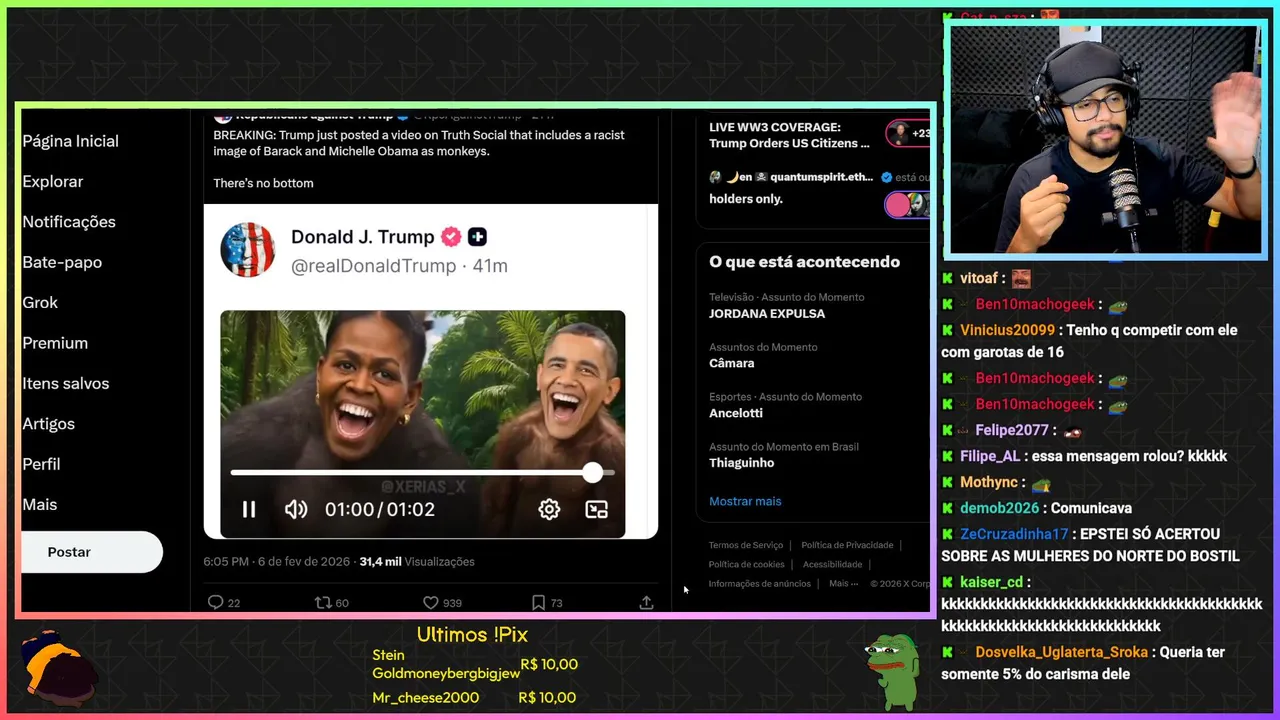This screenshot has height=720, width=1280.
Task: Expand the Mais menu in sidebar
Action: point(40,504)
